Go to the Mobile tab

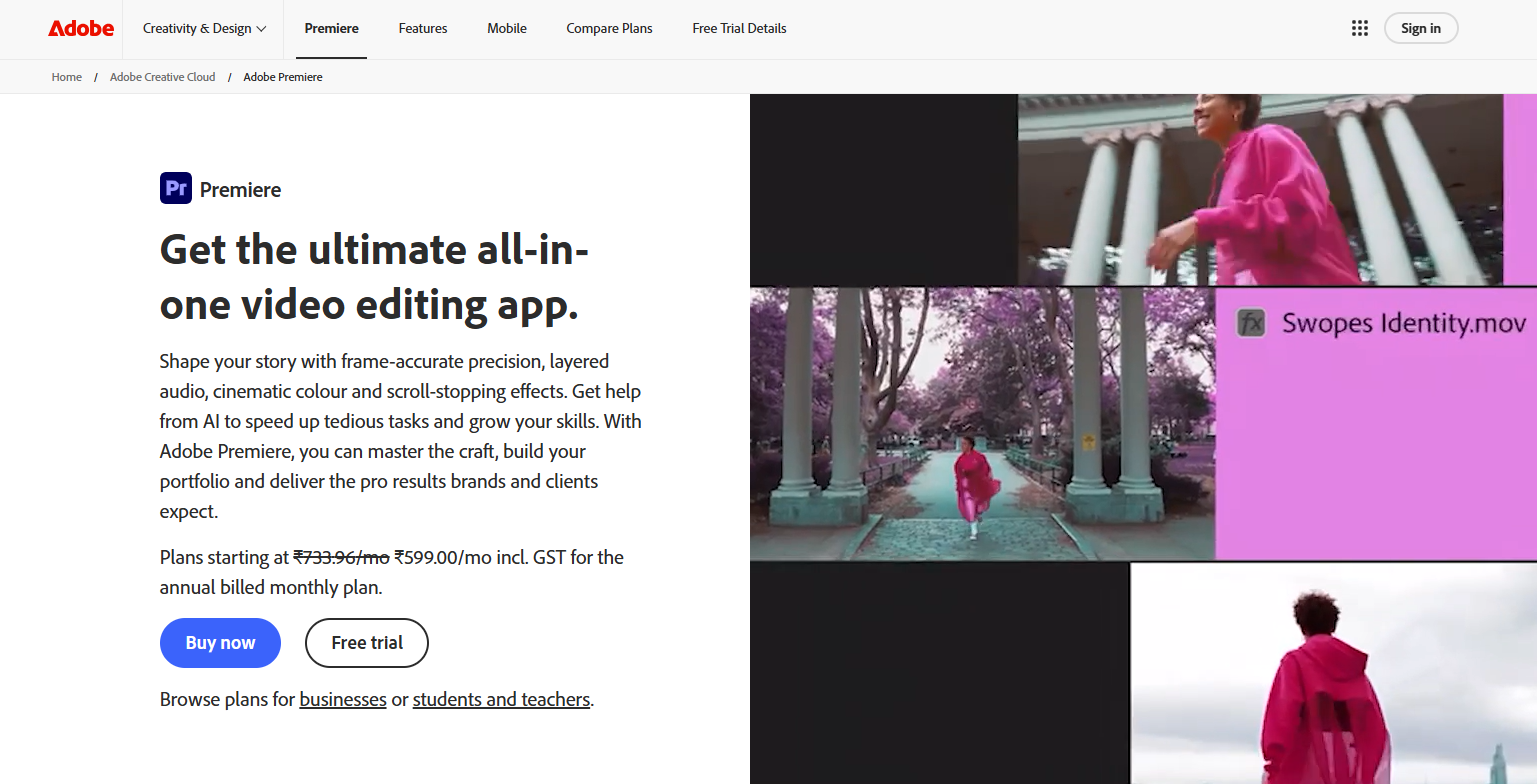click(507, 28)
